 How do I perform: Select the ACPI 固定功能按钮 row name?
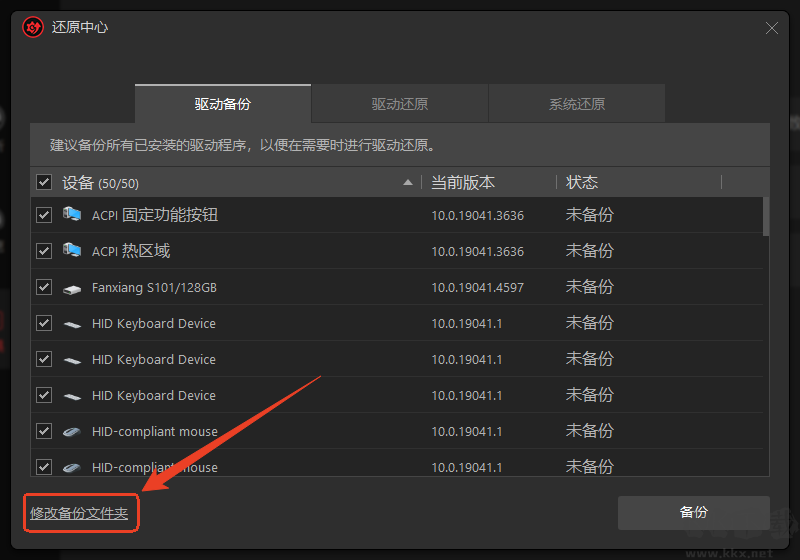pyautogui.click(x=155, y=215)
